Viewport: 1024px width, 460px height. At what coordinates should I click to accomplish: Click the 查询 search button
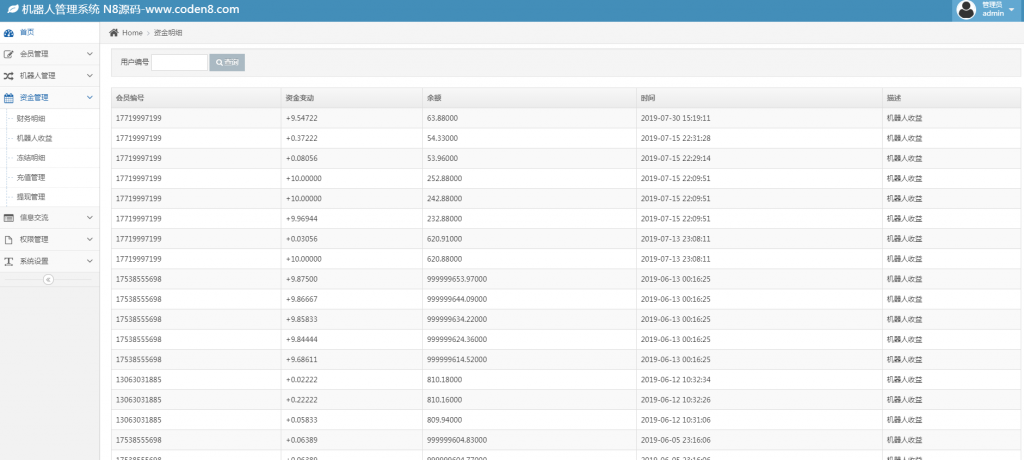(x=227, y=63)
